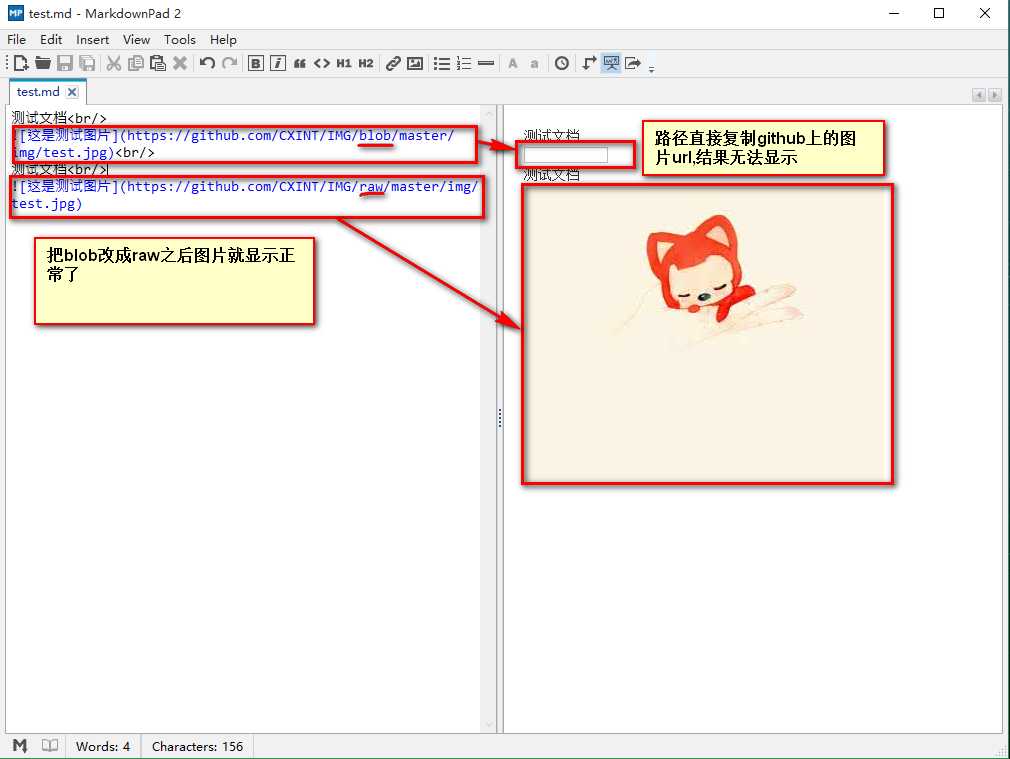Convert text to lowercase with a icon
The height and width of the screenshot is (759, 1010).
click(534, 63)
